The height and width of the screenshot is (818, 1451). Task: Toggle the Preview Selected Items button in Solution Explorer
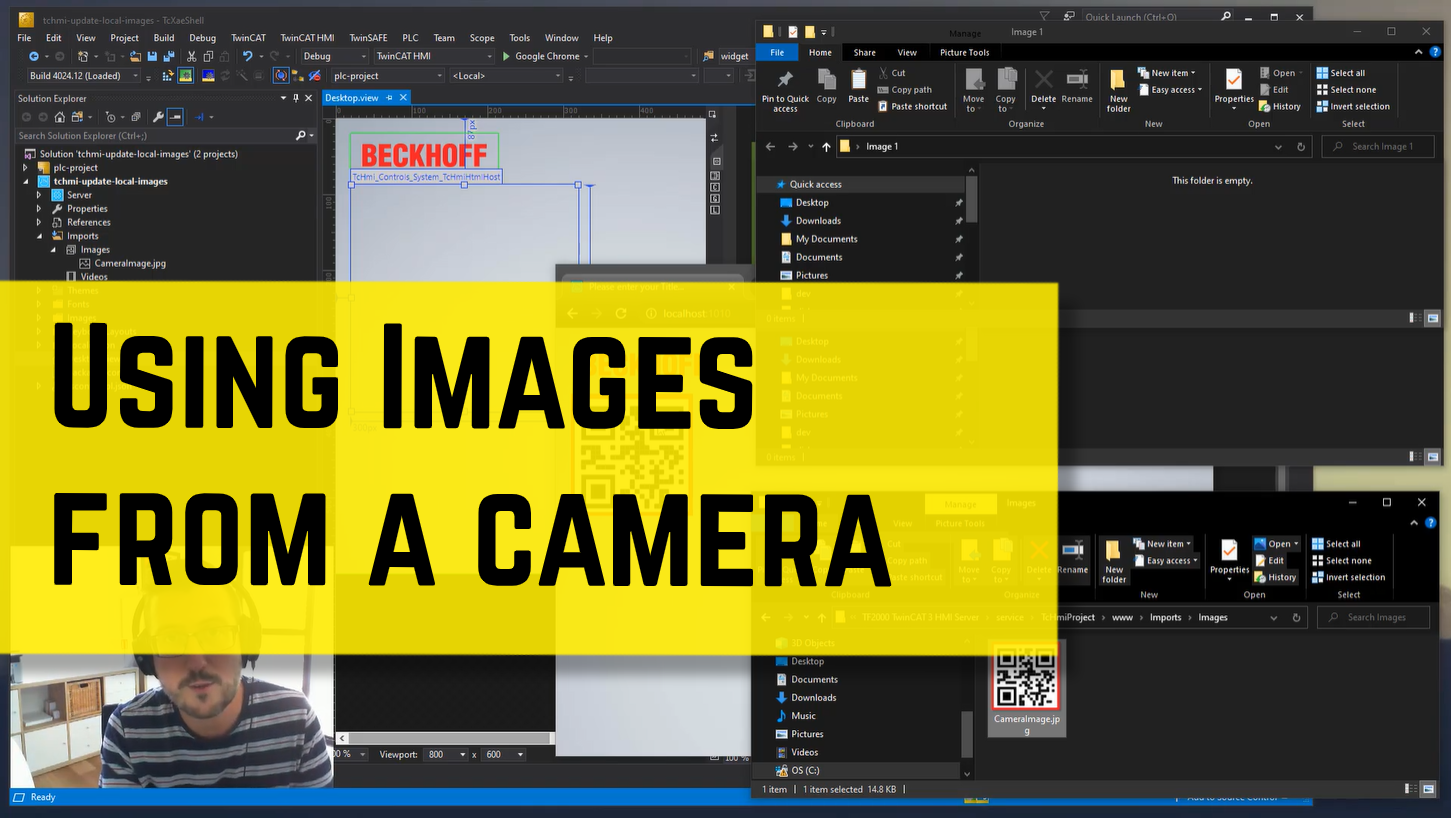pos(175,117)
